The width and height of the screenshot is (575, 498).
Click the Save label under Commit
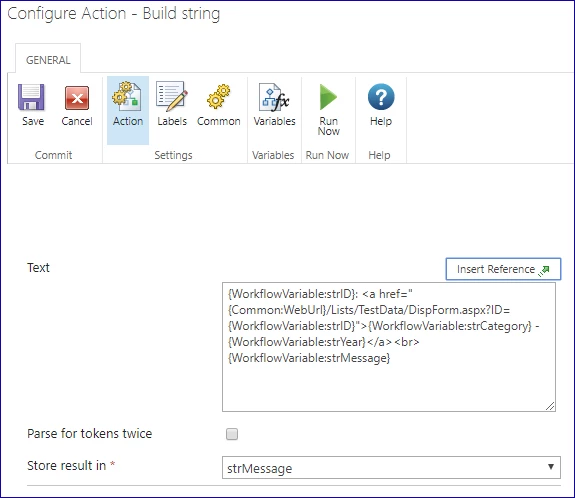33,121
